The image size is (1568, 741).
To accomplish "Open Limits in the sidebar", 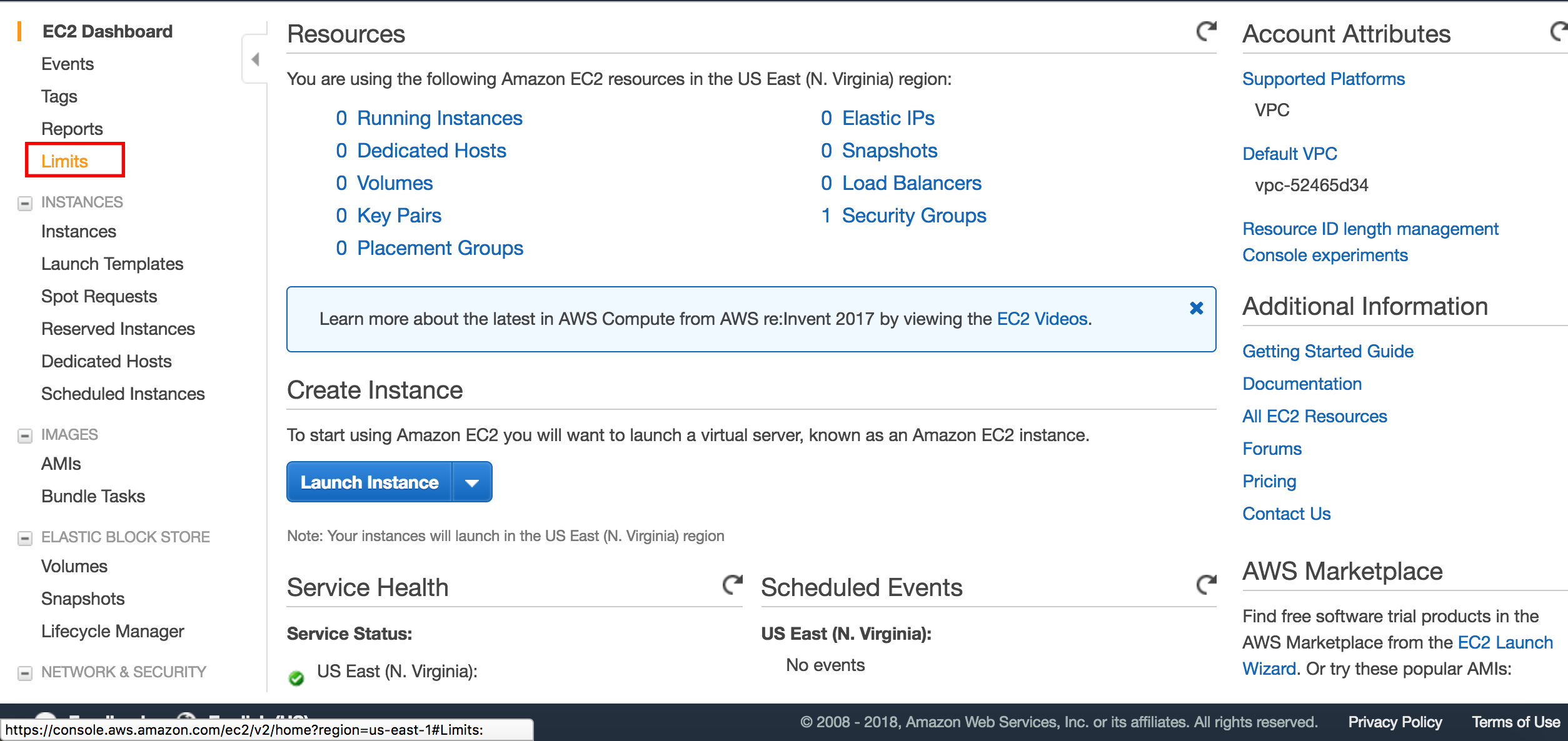I will click(64, 161).
